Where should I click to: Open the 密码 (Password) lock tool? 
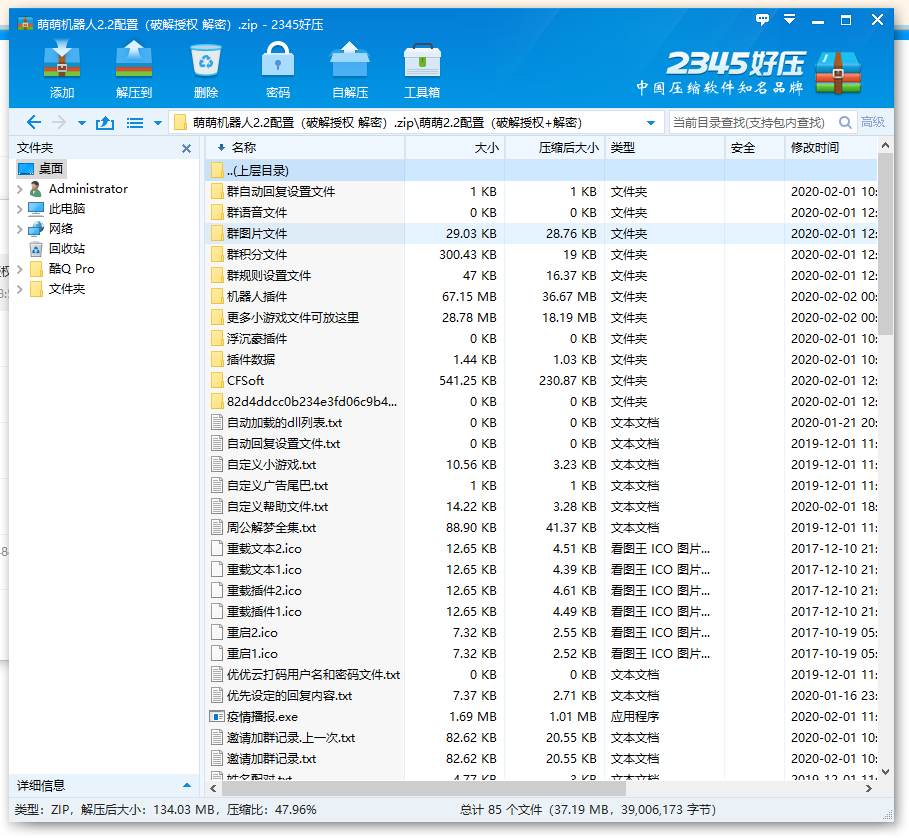[x=277, y=63]
